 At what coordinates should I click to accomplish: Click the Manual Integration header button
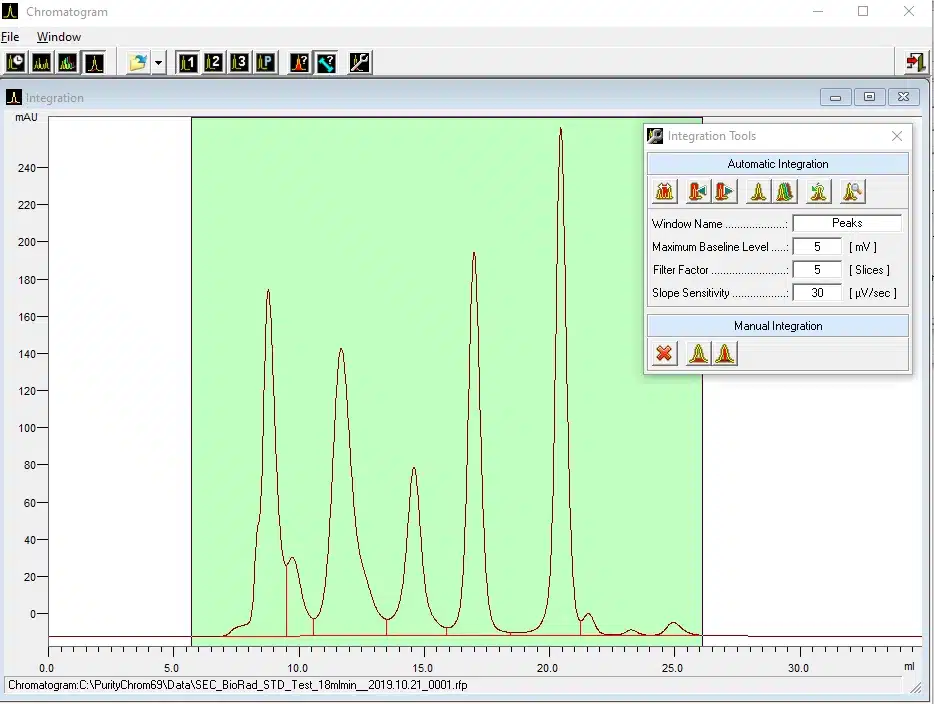(x=777, y=326)
